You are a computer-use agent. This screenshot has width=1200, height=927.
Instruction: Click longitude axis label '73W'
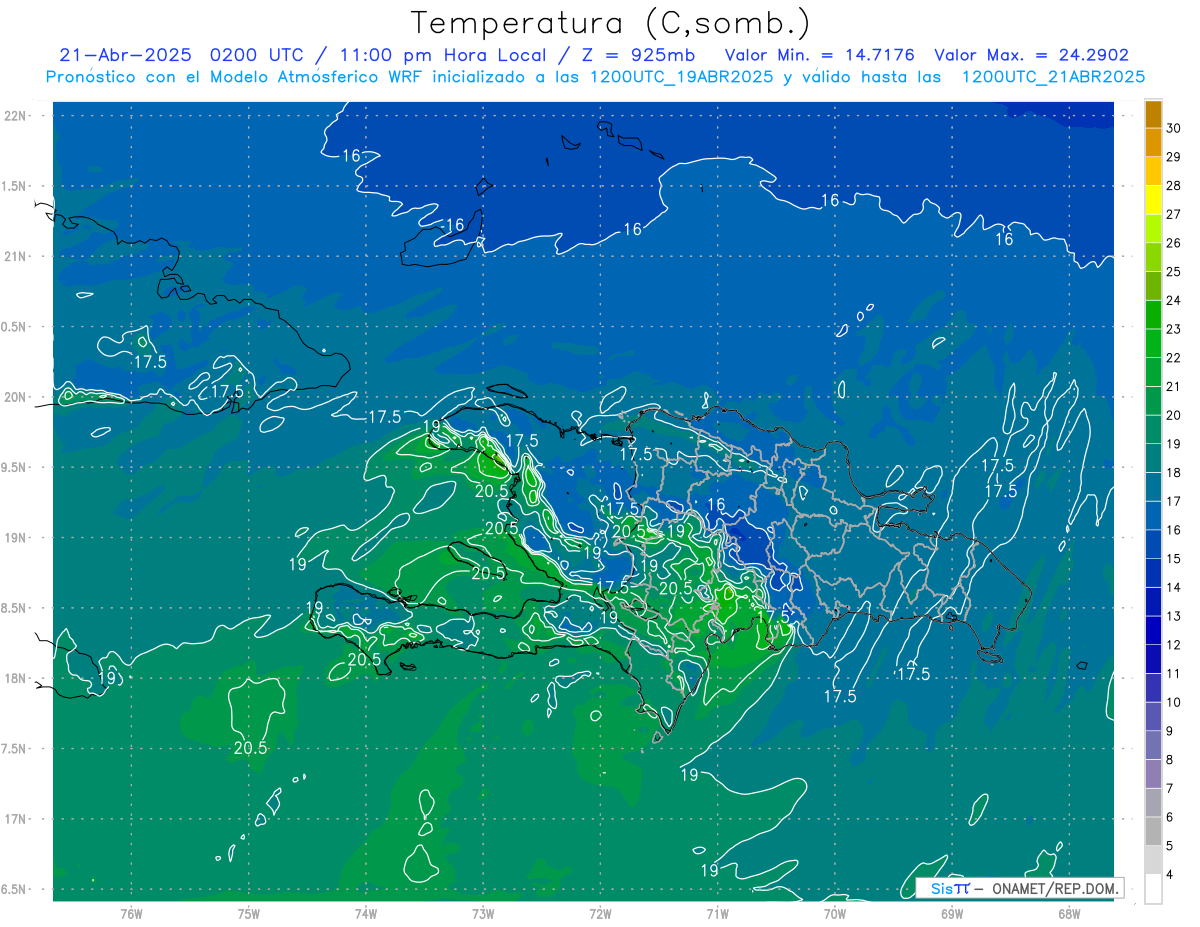tap(483, 913)
